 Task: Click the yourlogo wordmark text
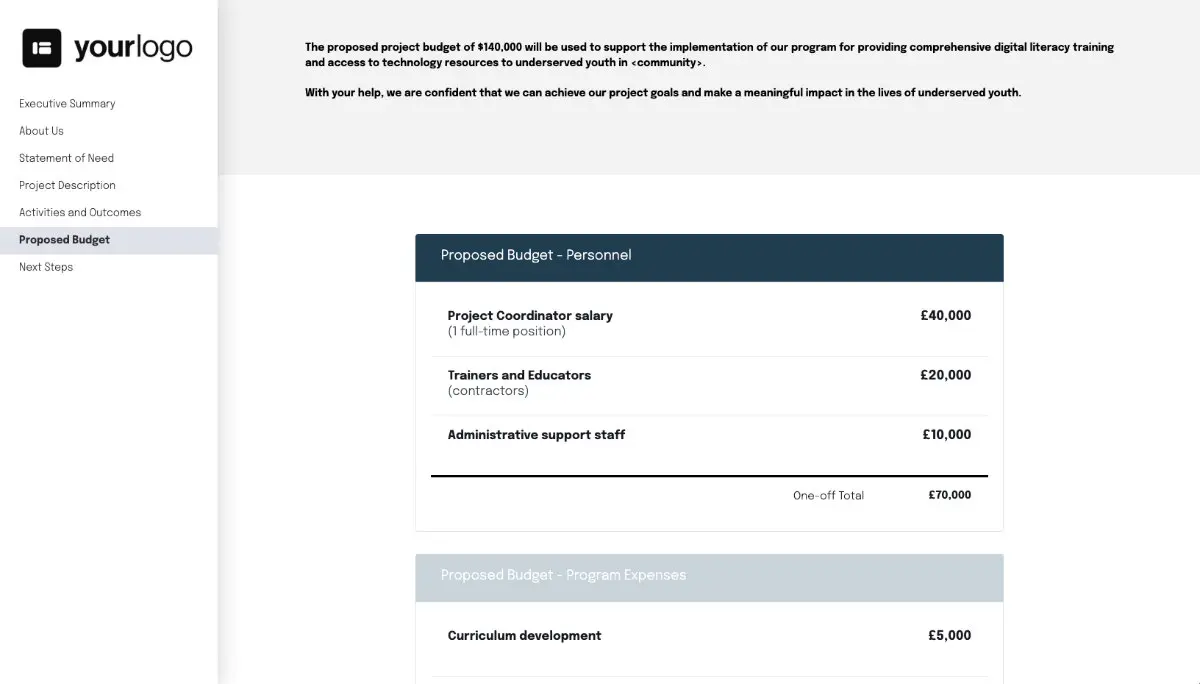click(132, 47)
